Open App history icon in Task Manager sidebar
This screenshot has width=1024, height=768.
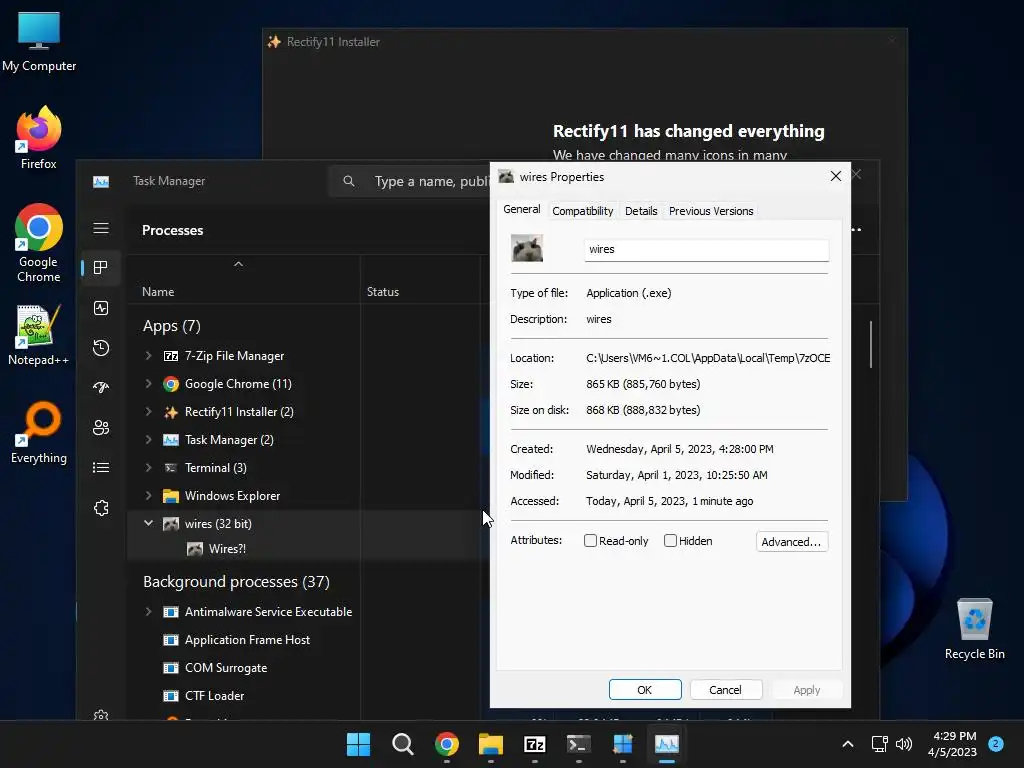101,347
